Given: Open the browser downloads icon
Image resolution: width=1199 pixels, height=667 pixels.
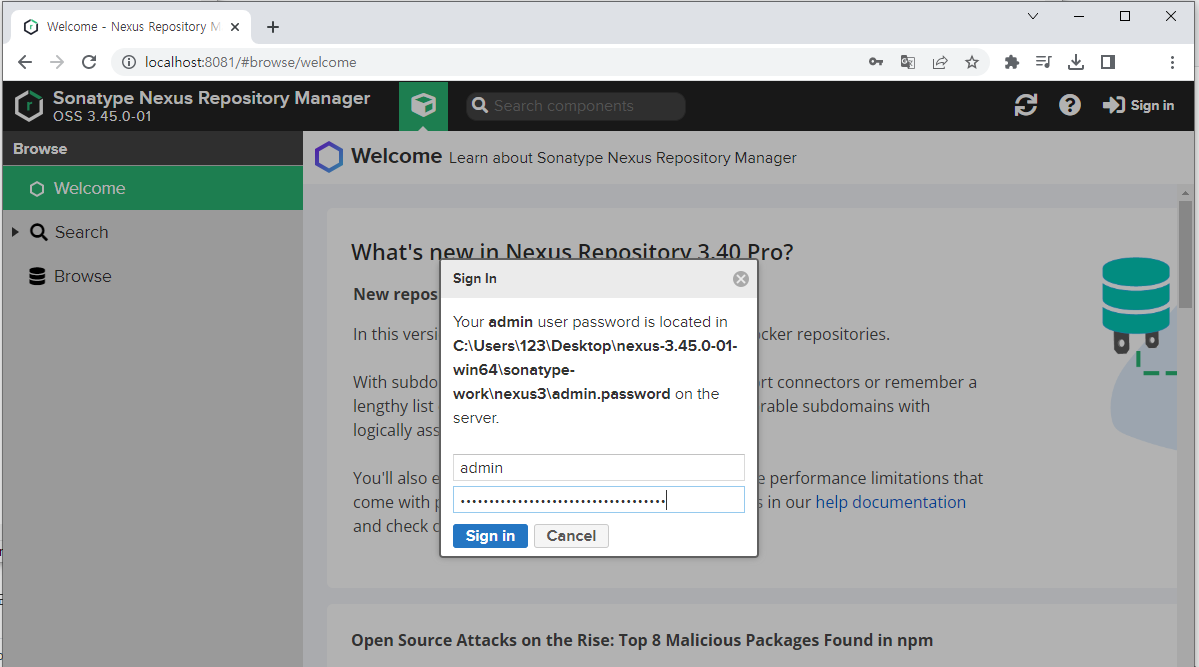Looking at the screenshot, I should click(x=1076, y=62).
